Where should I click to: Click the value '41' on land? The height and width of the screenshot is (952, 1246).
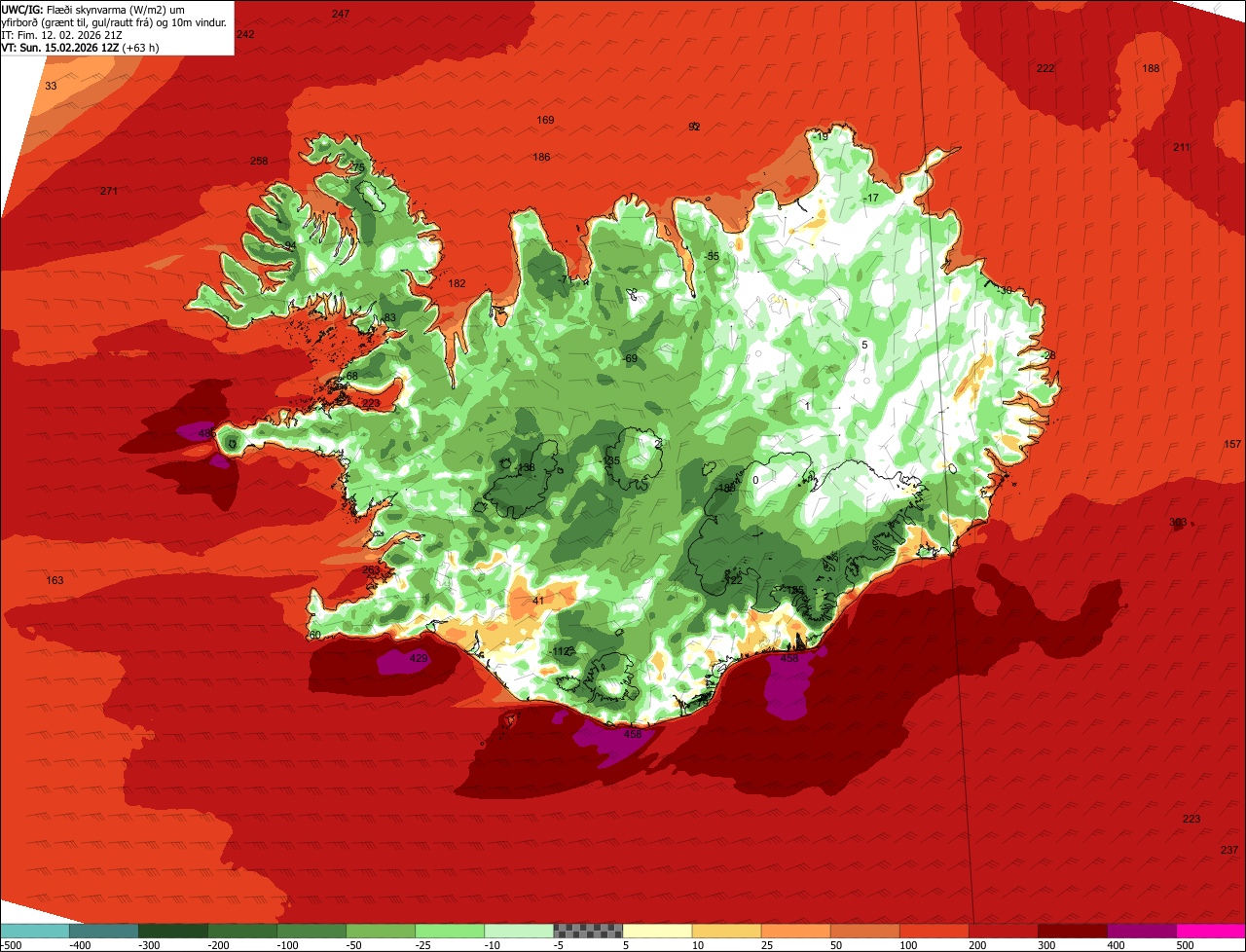[x=538, y=601]
